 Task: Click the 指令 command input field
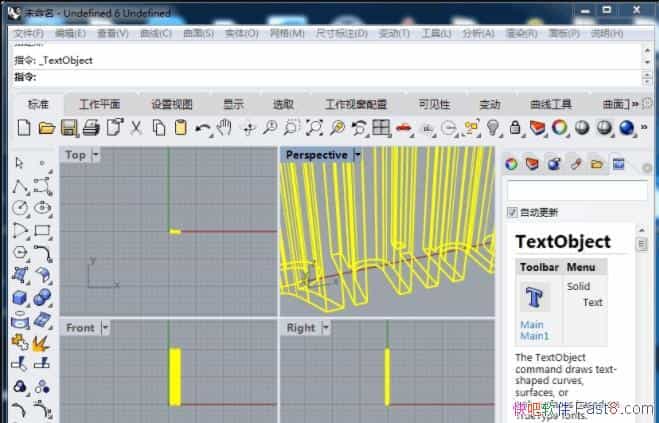click(x=330, y=76)
